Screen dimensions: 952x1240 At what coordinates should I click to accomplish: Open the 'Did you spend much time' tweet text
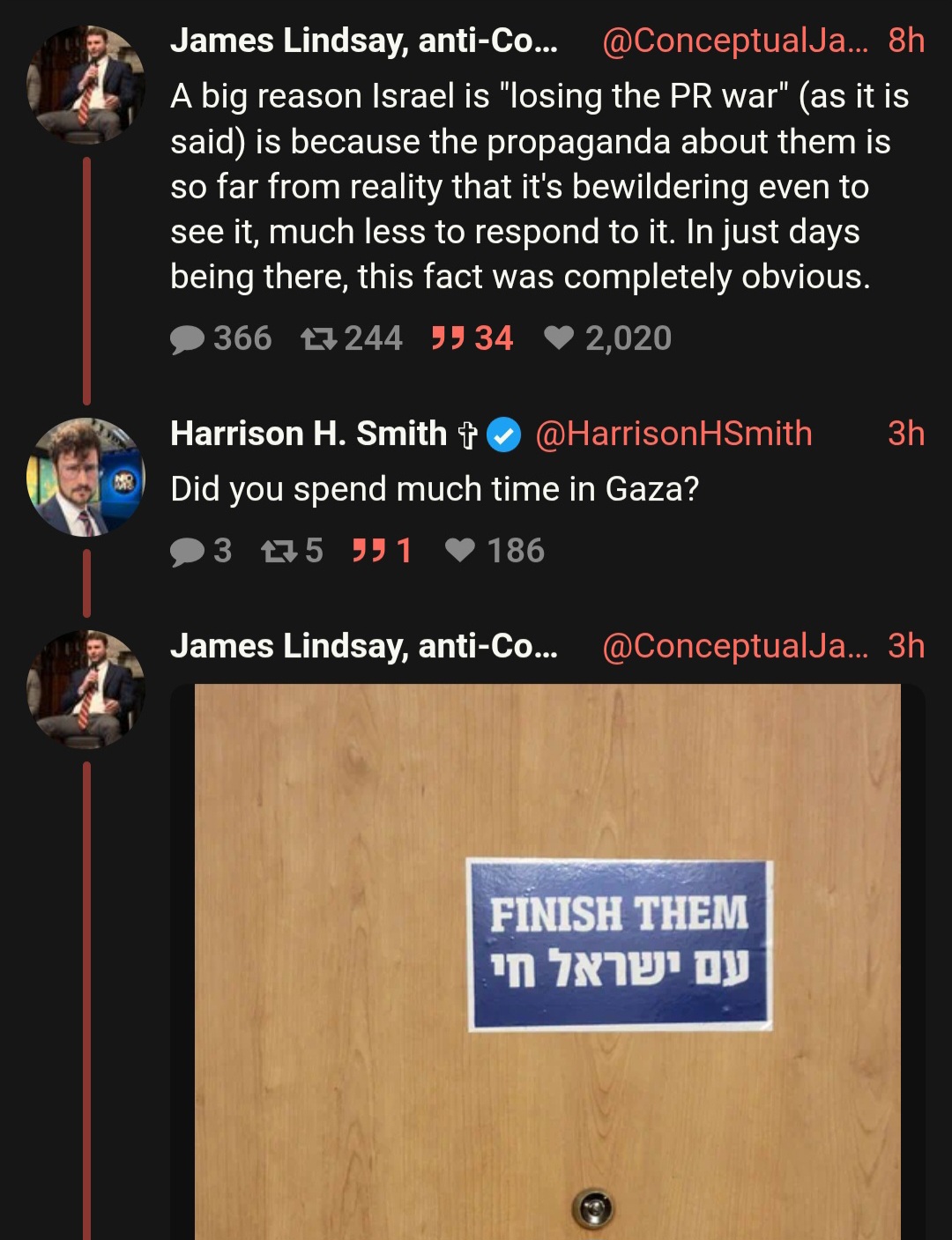tap(435, 489)
